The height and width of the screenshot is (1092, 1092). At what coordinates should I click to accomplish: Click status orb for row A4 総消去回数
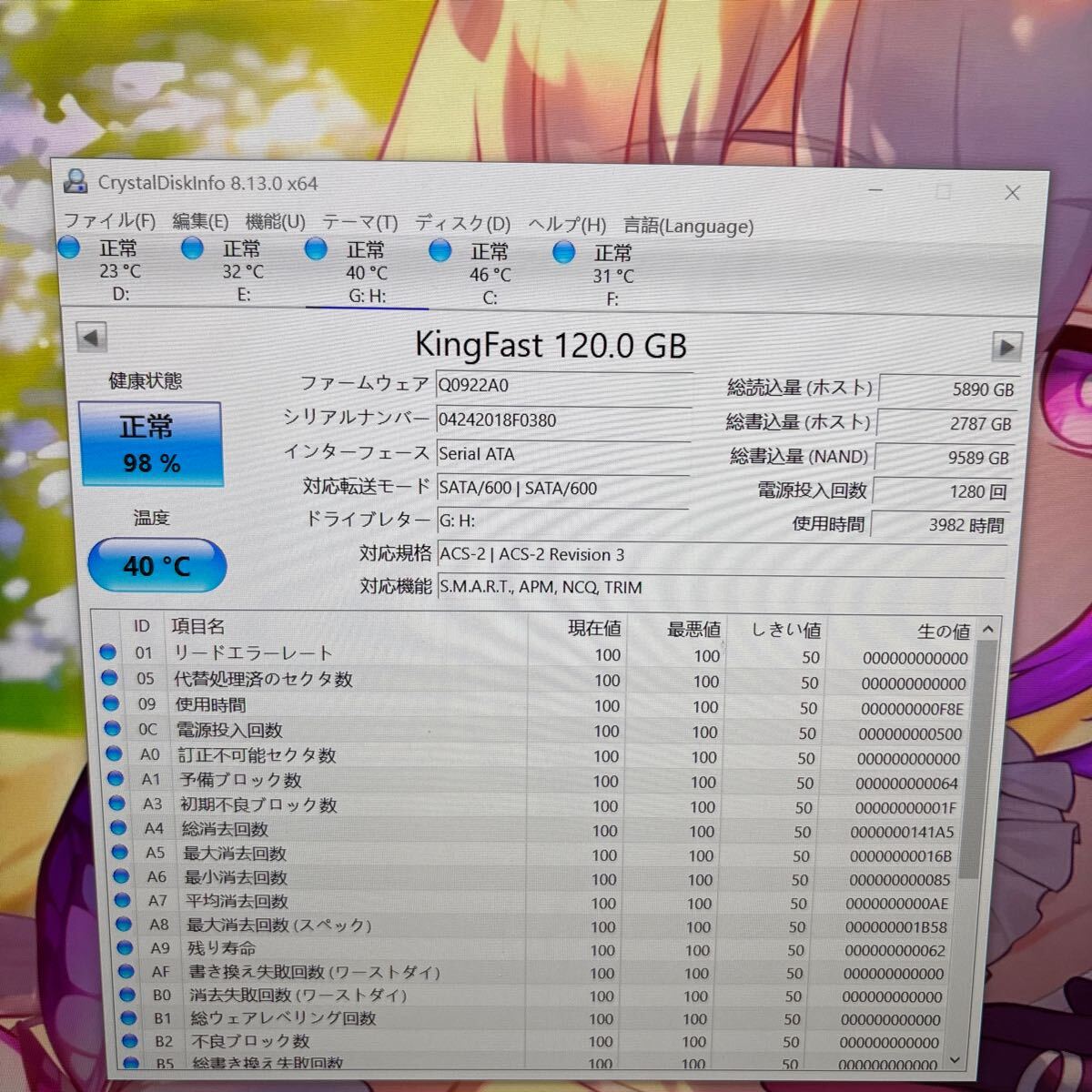click(x=118, y=828)
